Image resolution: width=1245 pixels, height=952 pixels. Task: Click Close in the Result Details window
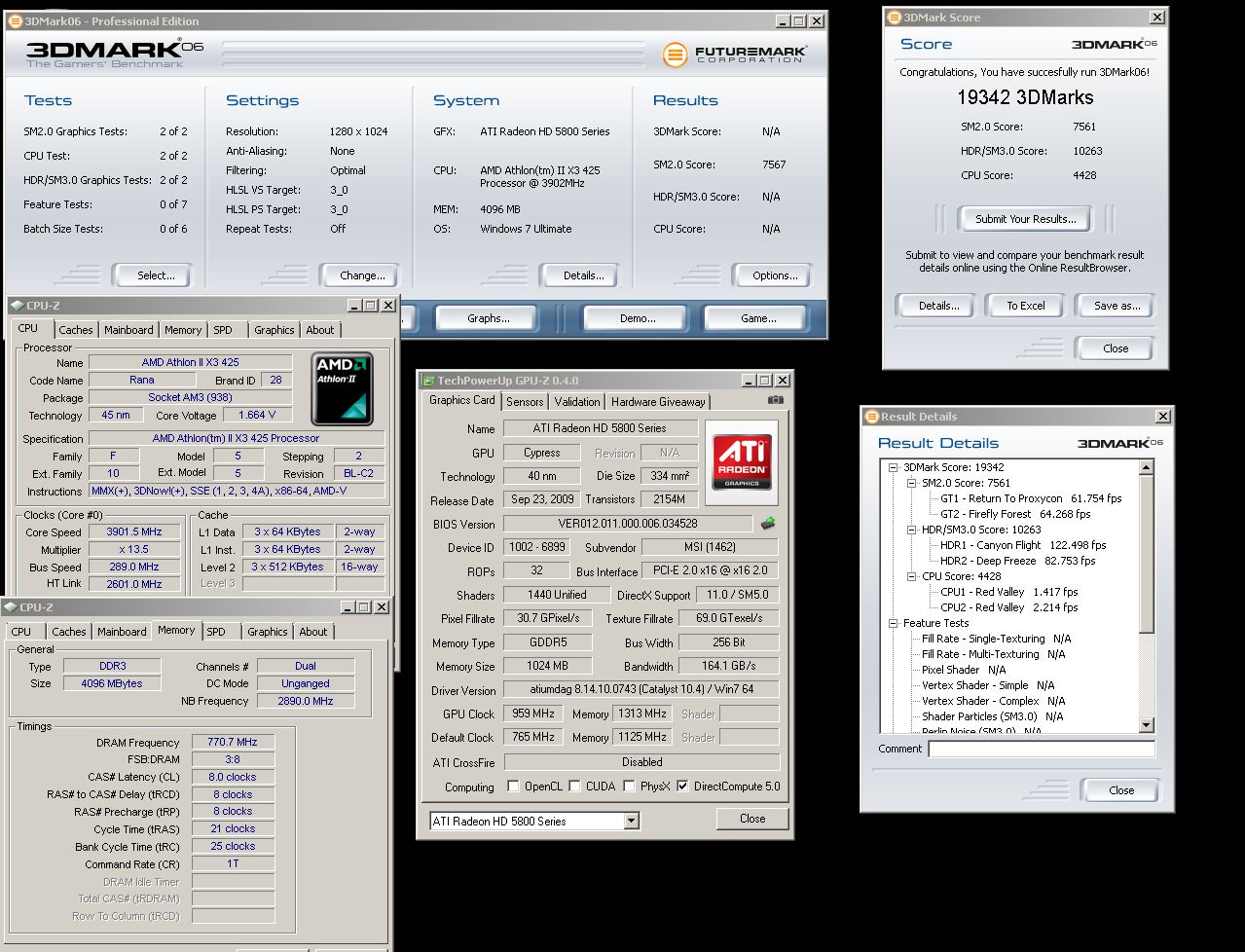point(1121,790)
